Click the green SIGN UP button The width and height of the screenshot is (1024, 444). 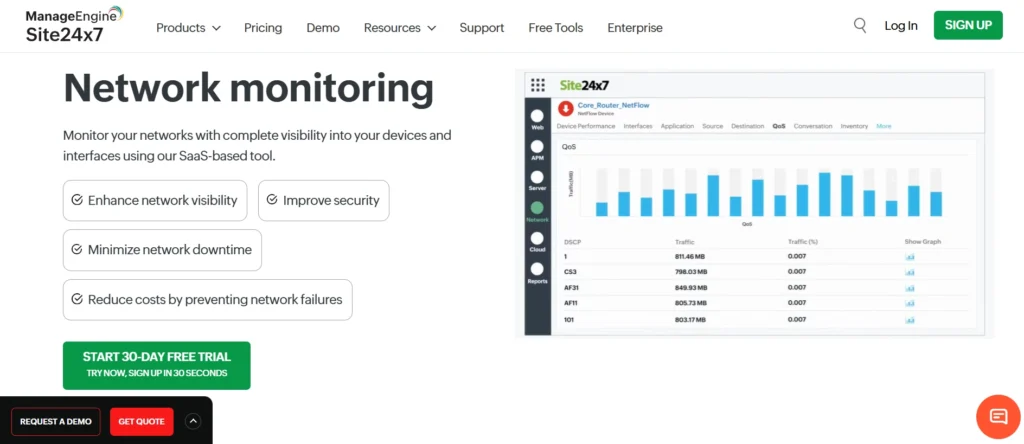click(968, 25)
